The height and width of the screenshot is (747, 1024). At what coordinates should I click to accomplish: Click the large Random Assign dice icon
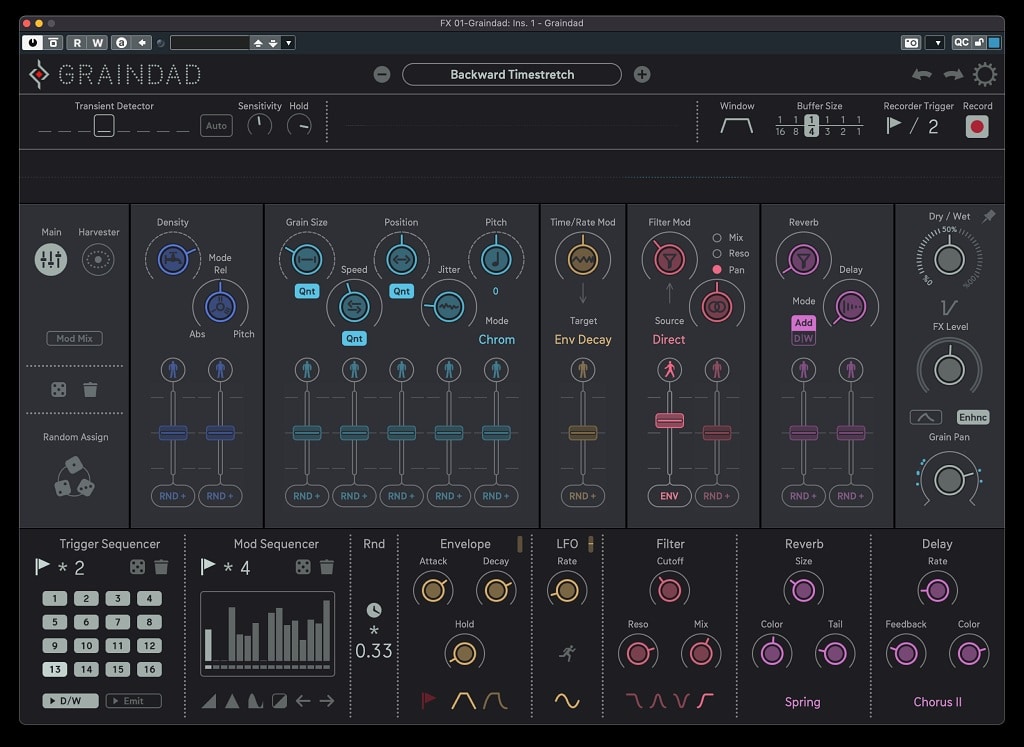point(74,477)
